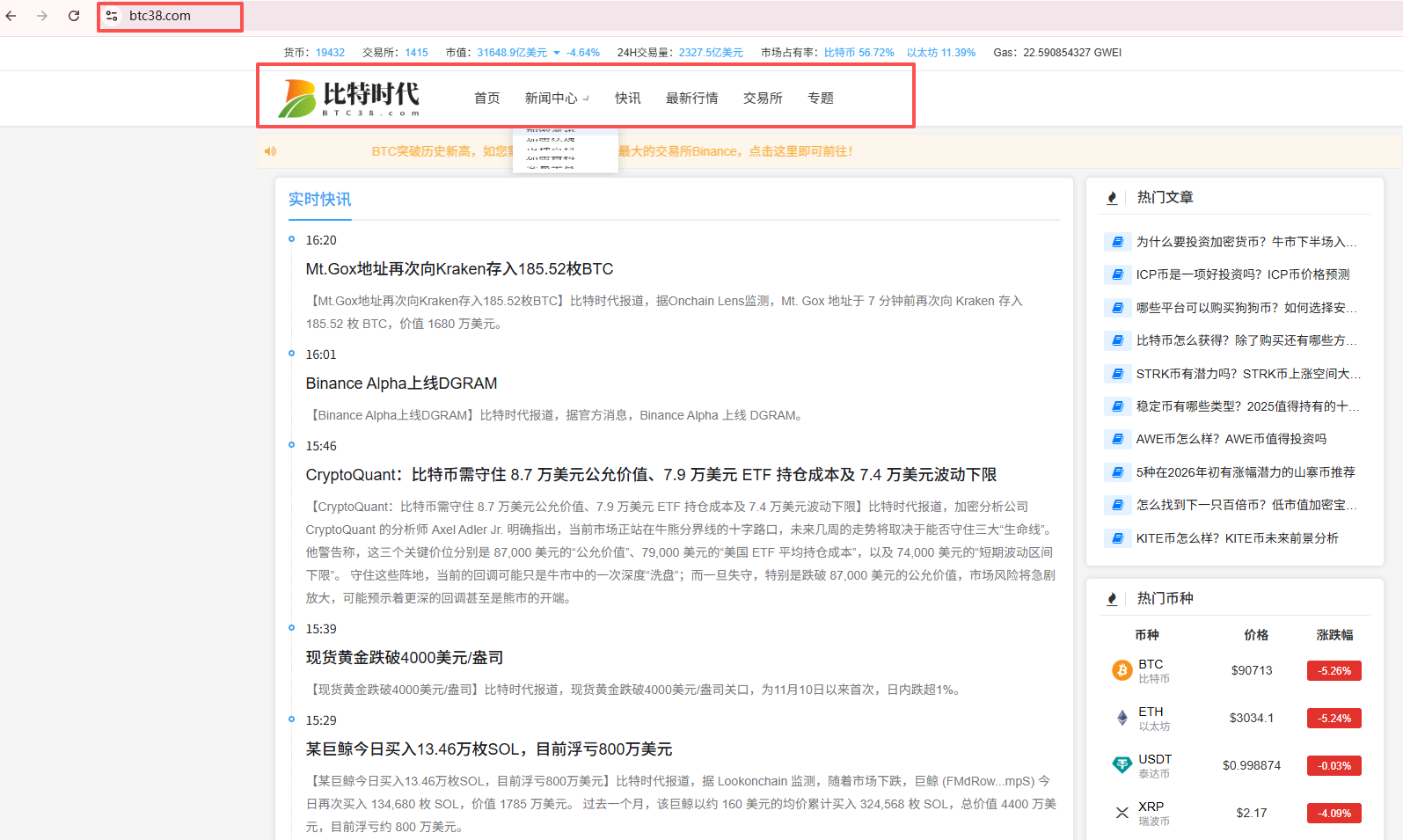This screenshot has height=840, width=1403.
Task: Click USDT -0.03% change badge
Action: [x=1334, y=765]
